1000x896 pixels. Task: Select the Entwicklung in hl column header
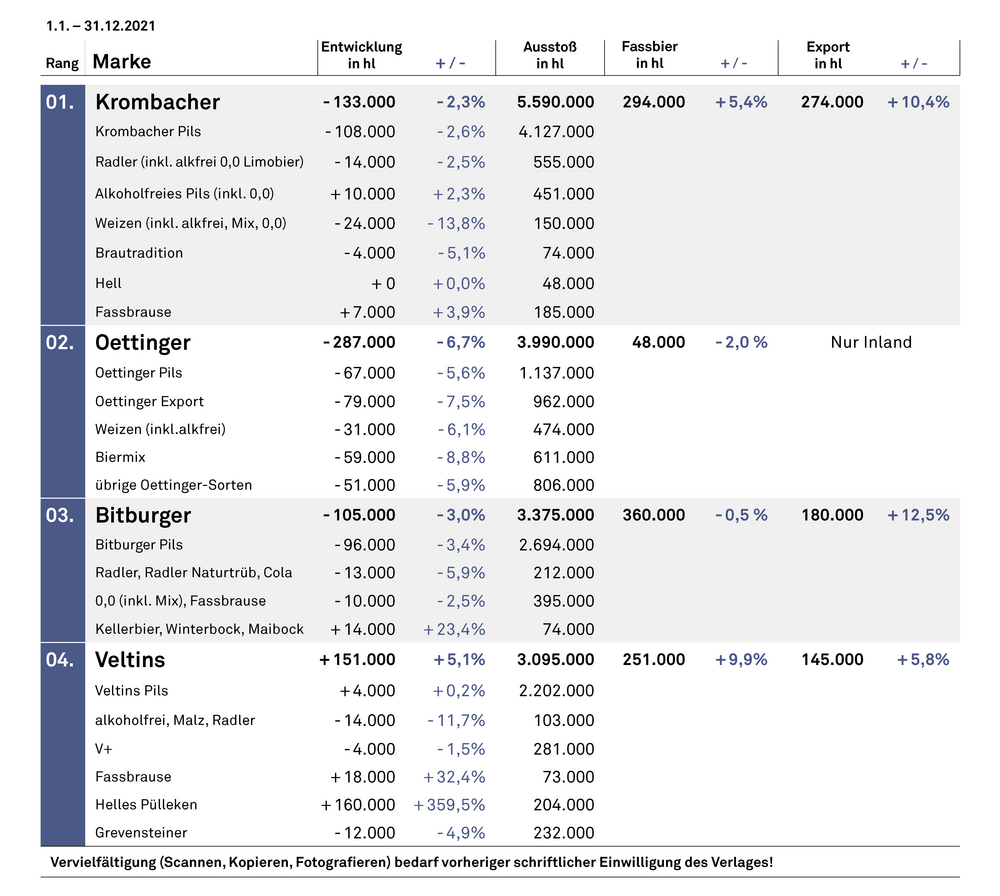click(361, 55)
